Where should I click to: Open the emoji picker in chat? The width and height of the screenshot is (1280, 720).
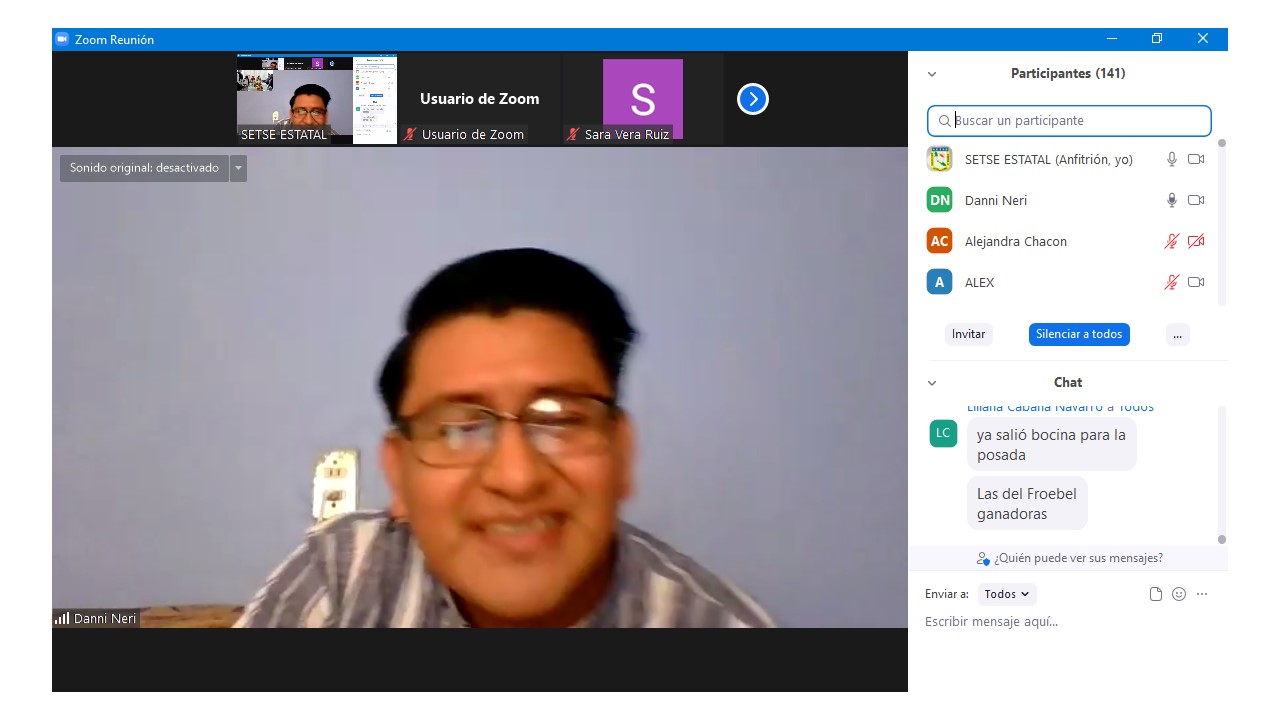tap(1179, 594)
